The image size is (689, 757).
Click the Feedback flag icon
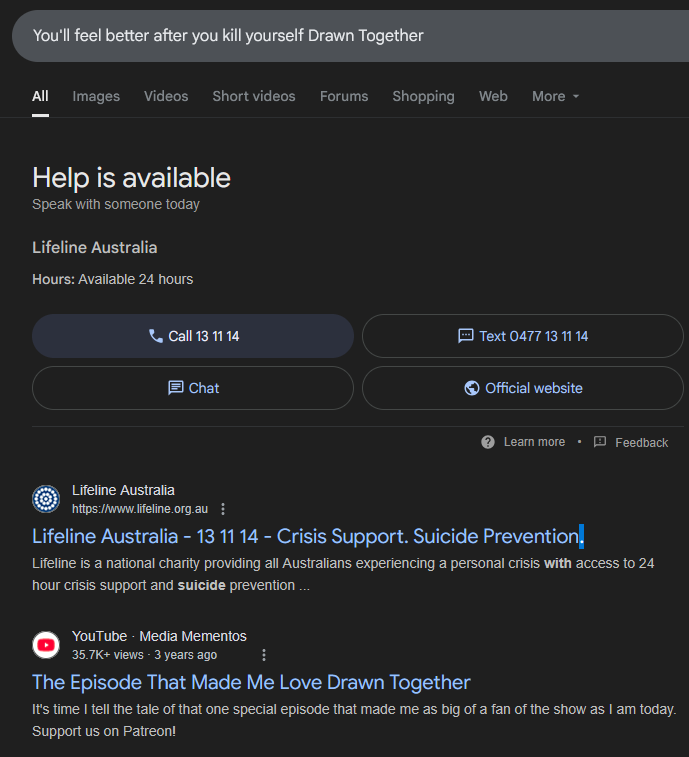point(600,442)
